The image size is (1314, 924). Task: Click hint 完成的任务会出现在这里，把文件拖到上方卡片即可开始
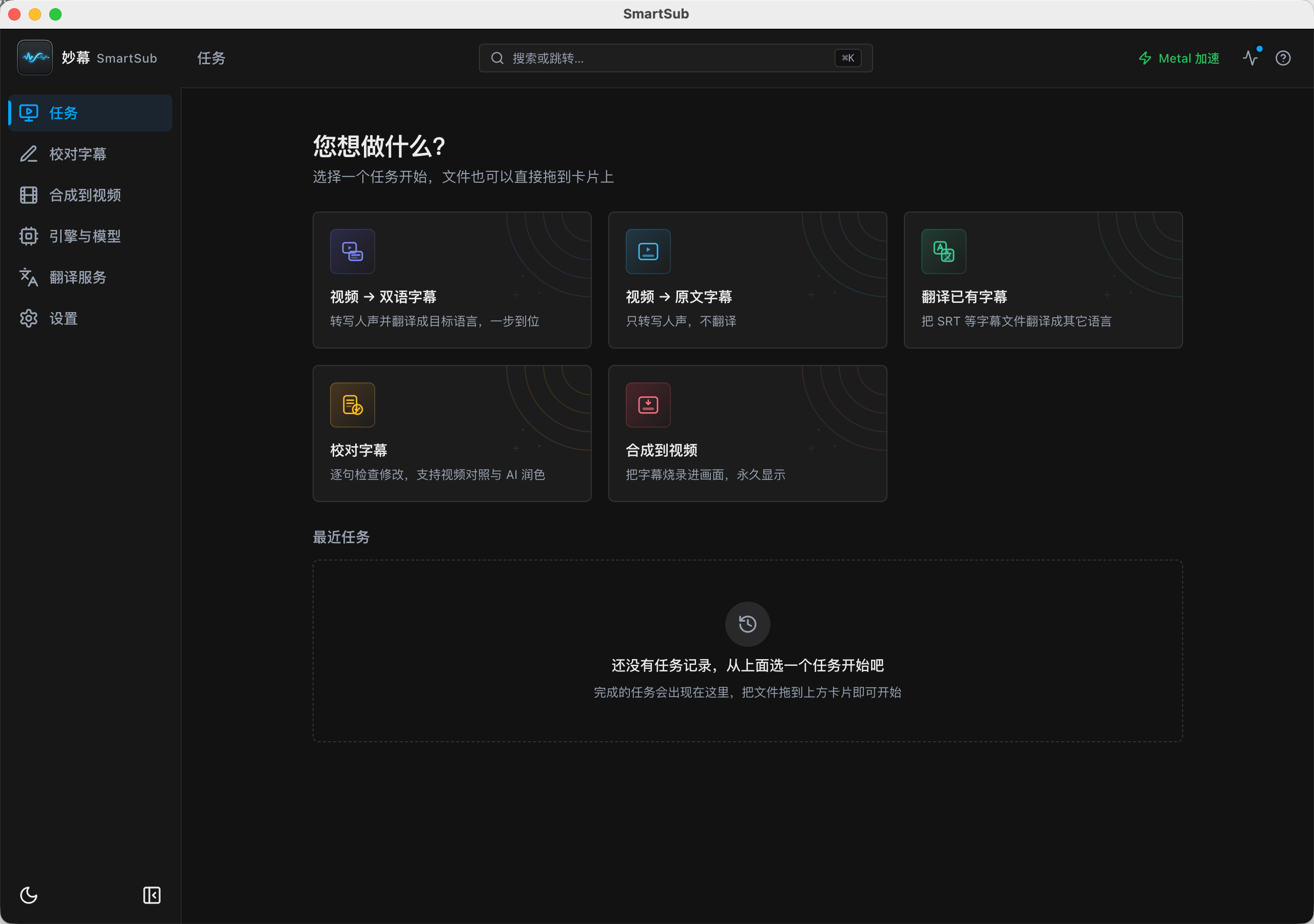pyautogui.click(x=747, y=692)
